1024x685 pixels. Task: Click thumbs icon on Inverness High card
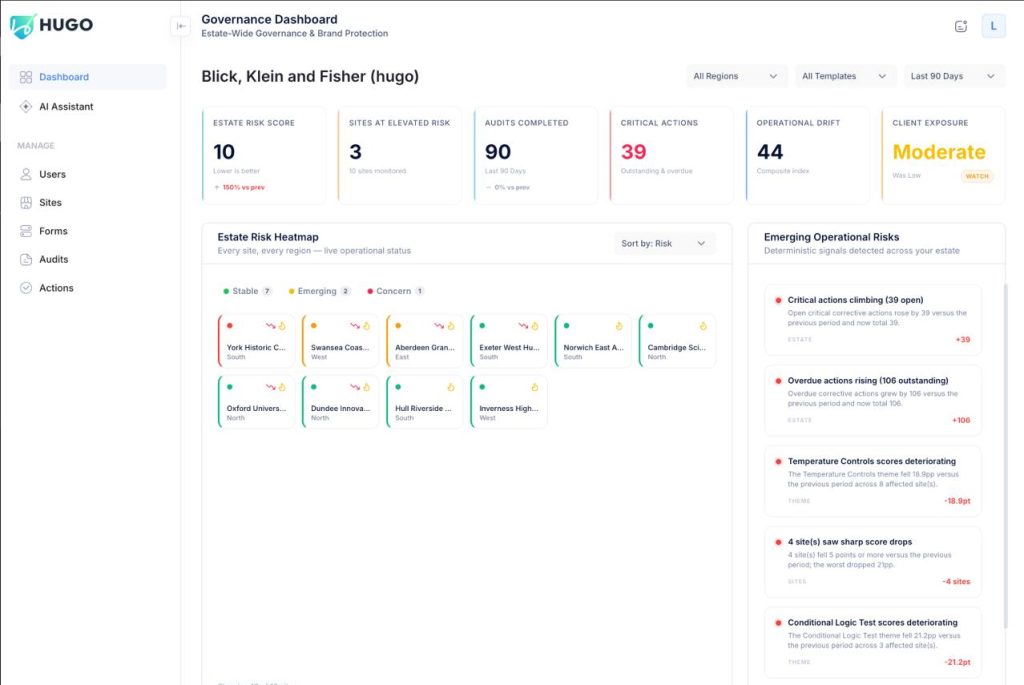535,387
